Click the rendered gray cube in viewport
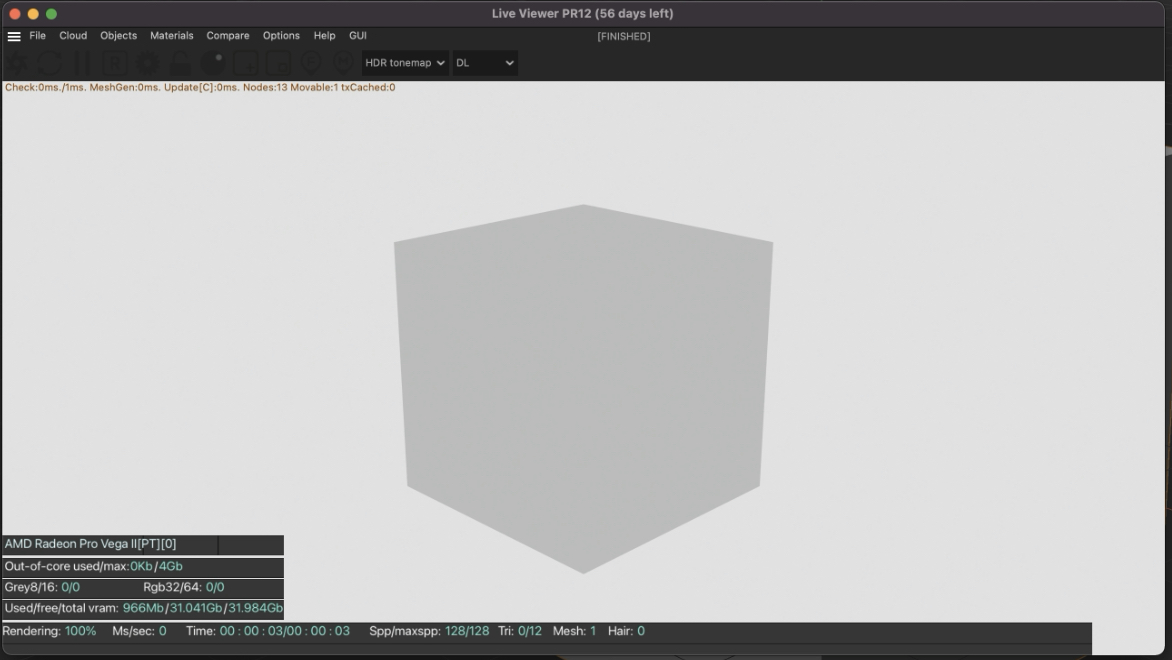Screen dimensions: 1172x660 583,389
